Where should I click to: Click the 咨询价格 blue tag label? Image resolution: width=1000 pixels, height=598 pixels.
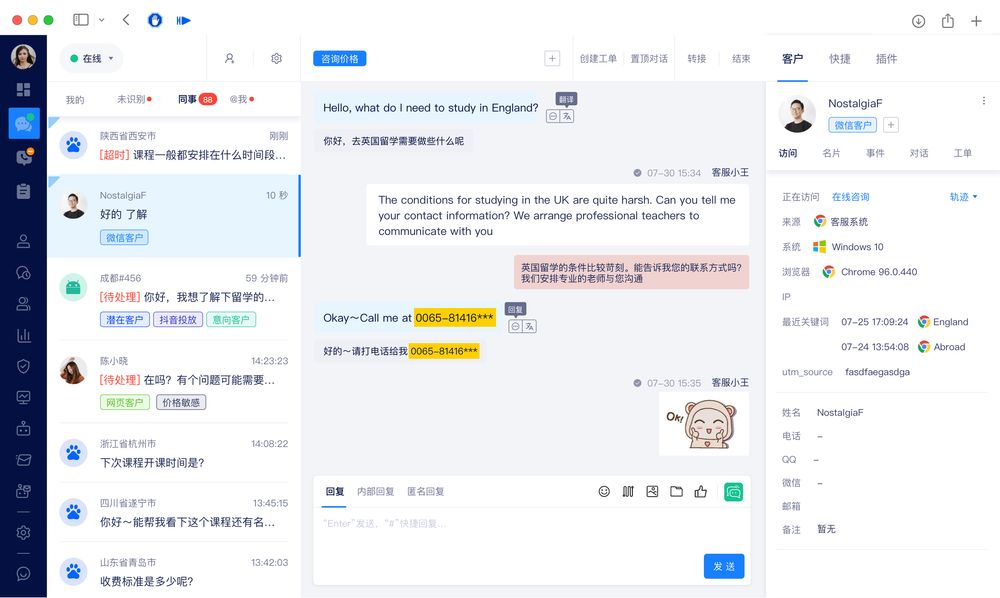339,59
